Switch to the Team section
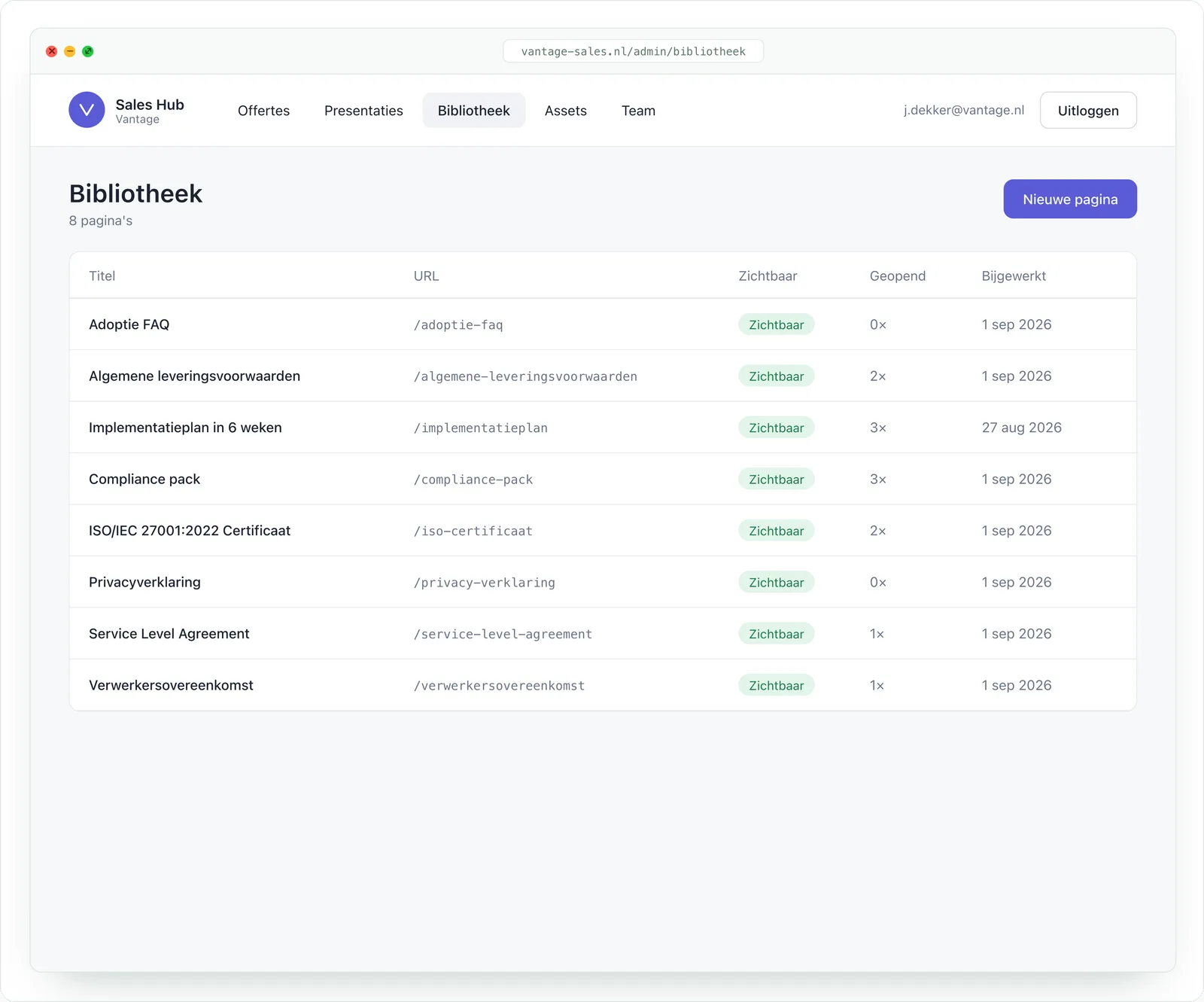Screen dimensions: 1204x1002 point(638,111)
